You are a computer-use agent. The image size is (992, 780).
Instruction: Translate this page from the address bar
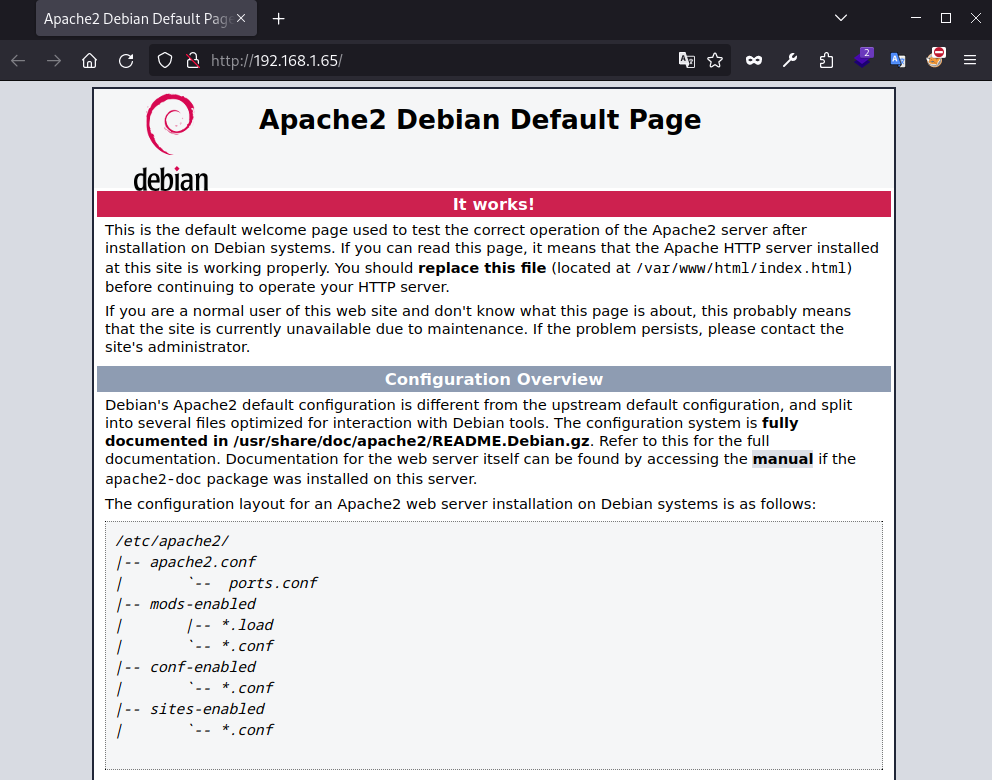686,61
